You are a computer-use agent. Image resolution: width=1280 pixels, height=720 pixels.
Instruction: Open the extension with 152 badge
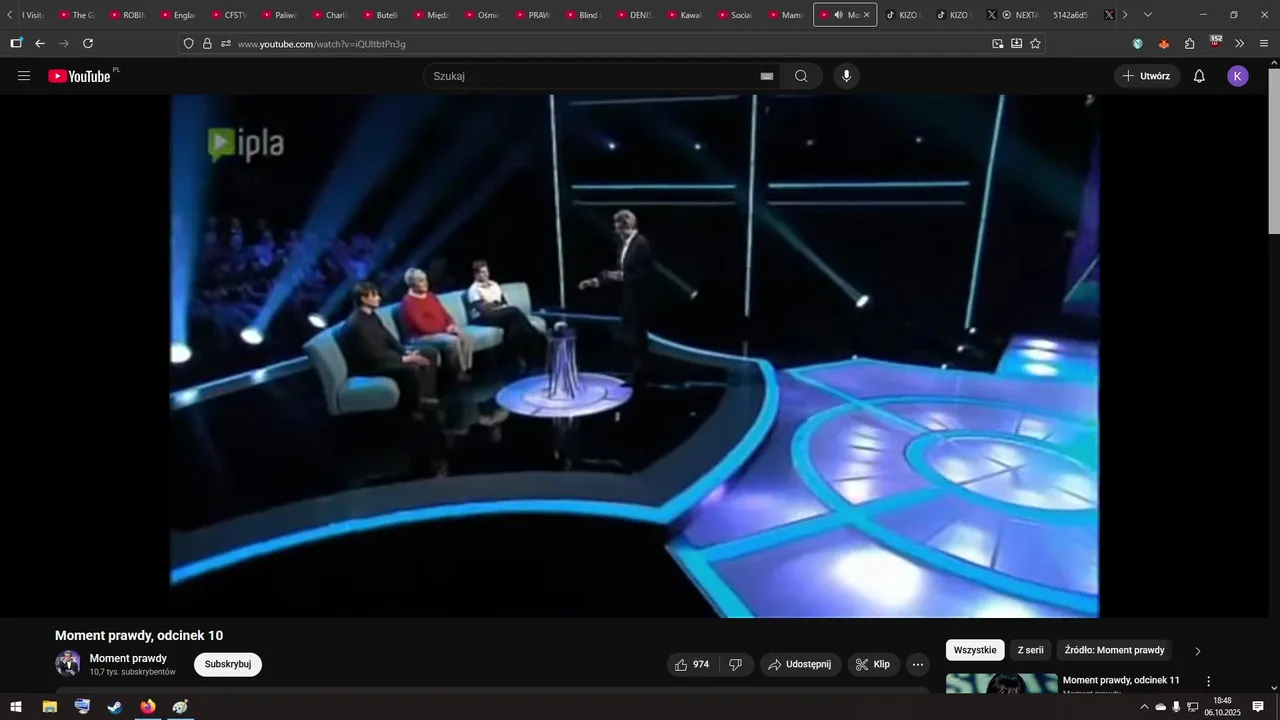(1215, 42)
